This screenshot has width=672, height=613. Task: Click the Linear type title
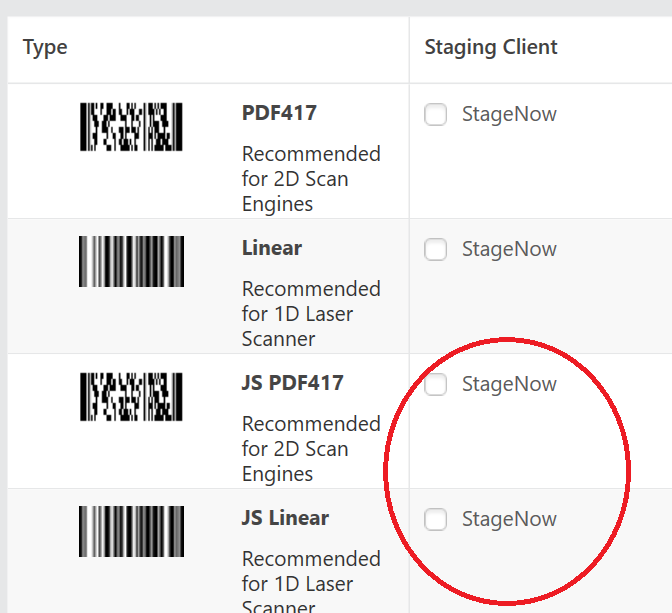click(272, 248)
